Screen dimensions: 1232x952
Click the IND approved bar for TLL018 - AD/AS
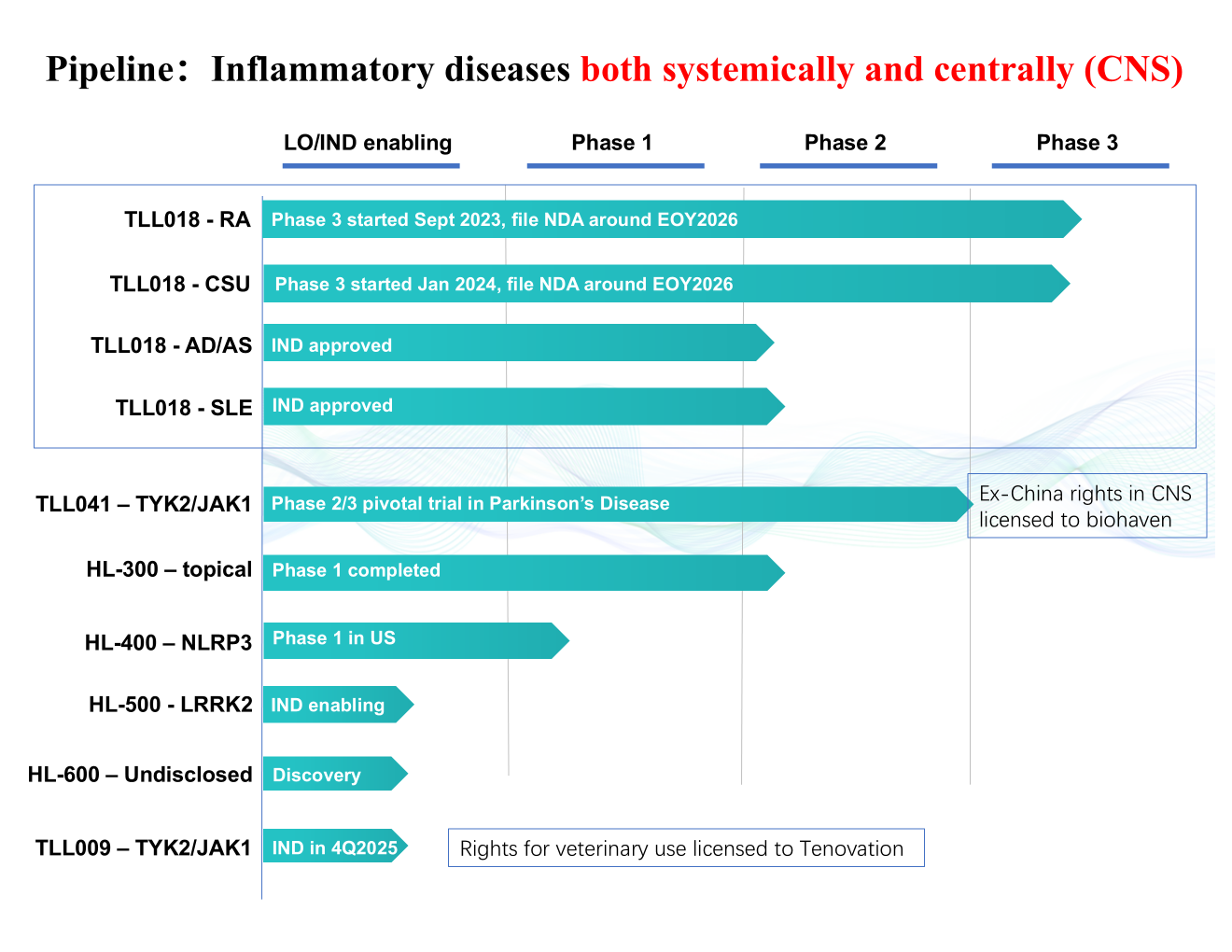pyautogui.click(x=513, y=344)
